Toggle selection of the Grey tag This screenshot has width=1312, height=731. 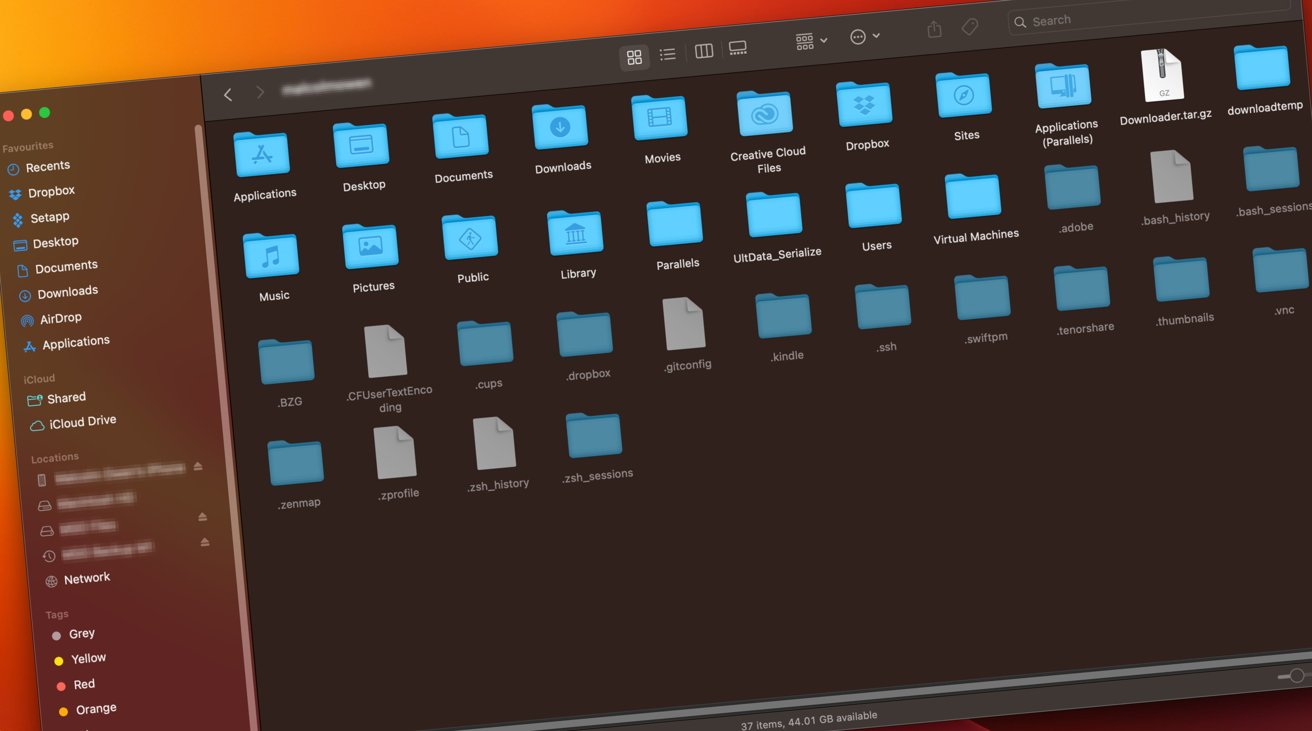pos(82,633)
